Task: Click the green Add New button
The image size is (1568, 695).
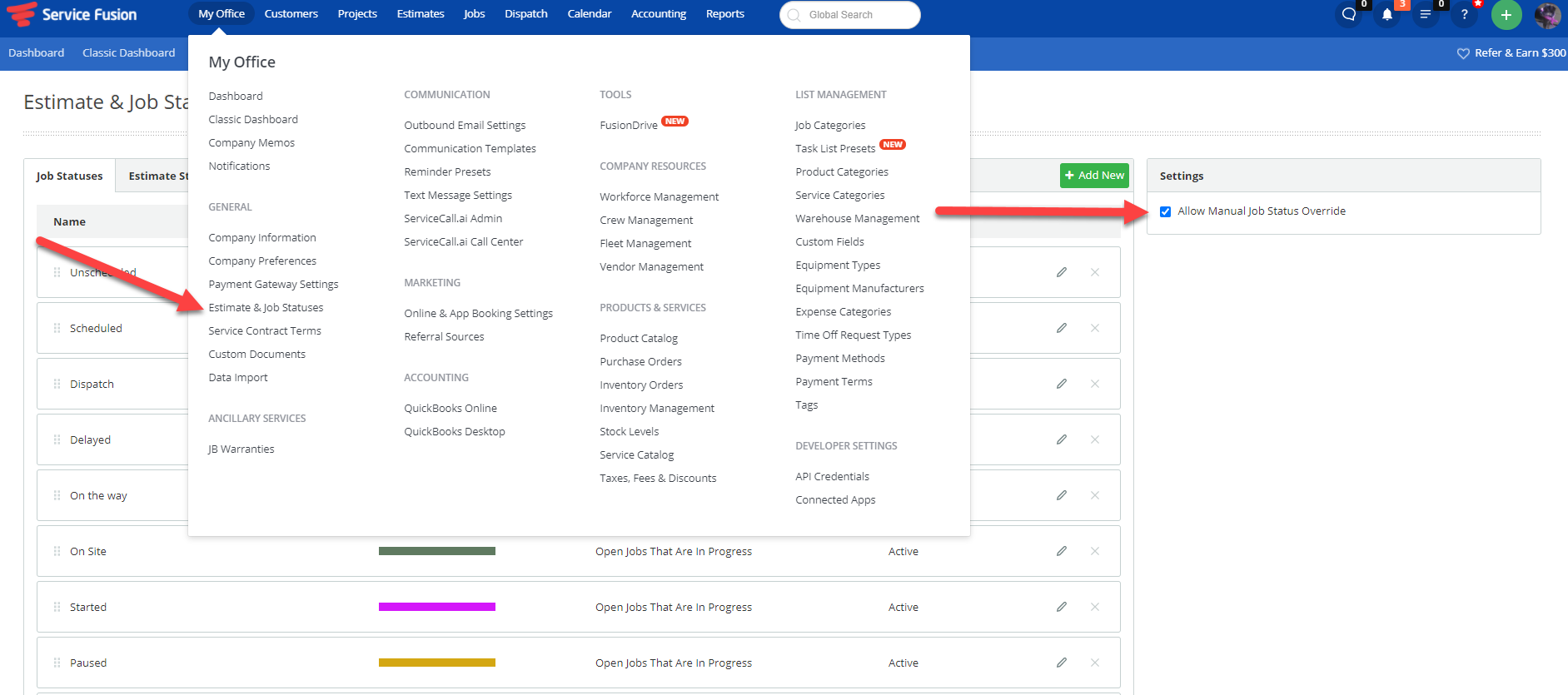Action: pos(1094,175)
